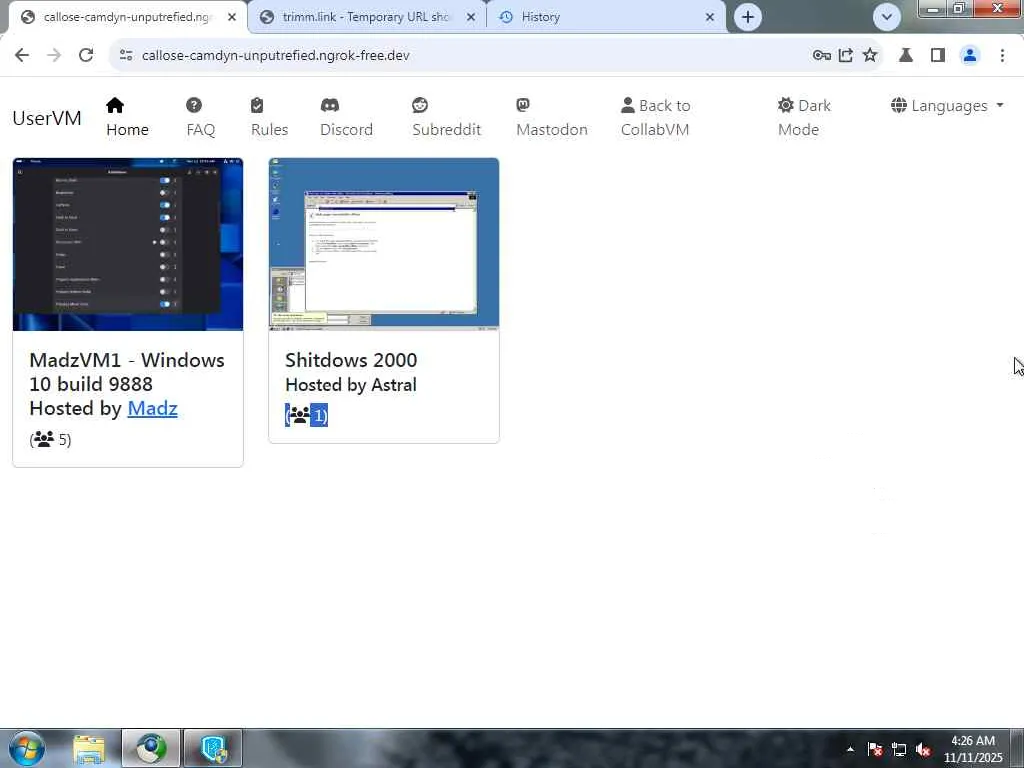1024x768 pixels.
Task: Bookmark this page with the star icon
Action: click(x=870, y=56)
